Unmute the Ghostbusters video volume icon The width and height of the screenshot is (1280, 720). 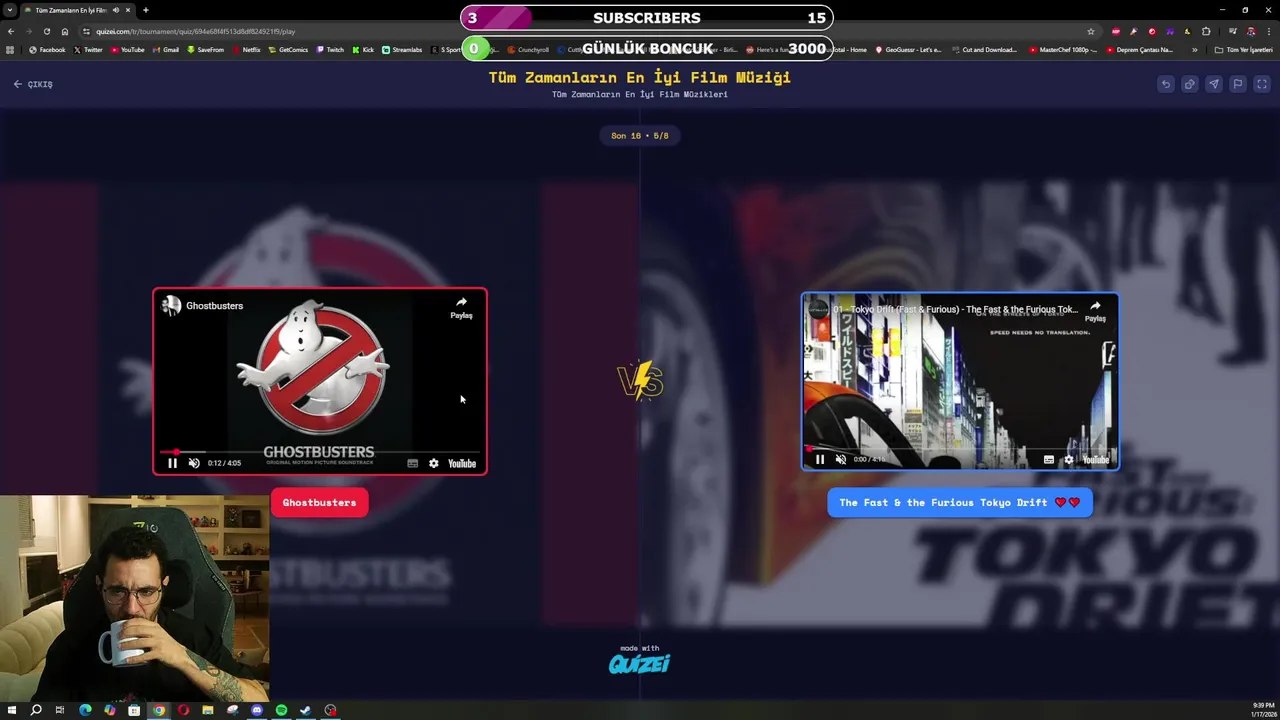click(194, 463)
